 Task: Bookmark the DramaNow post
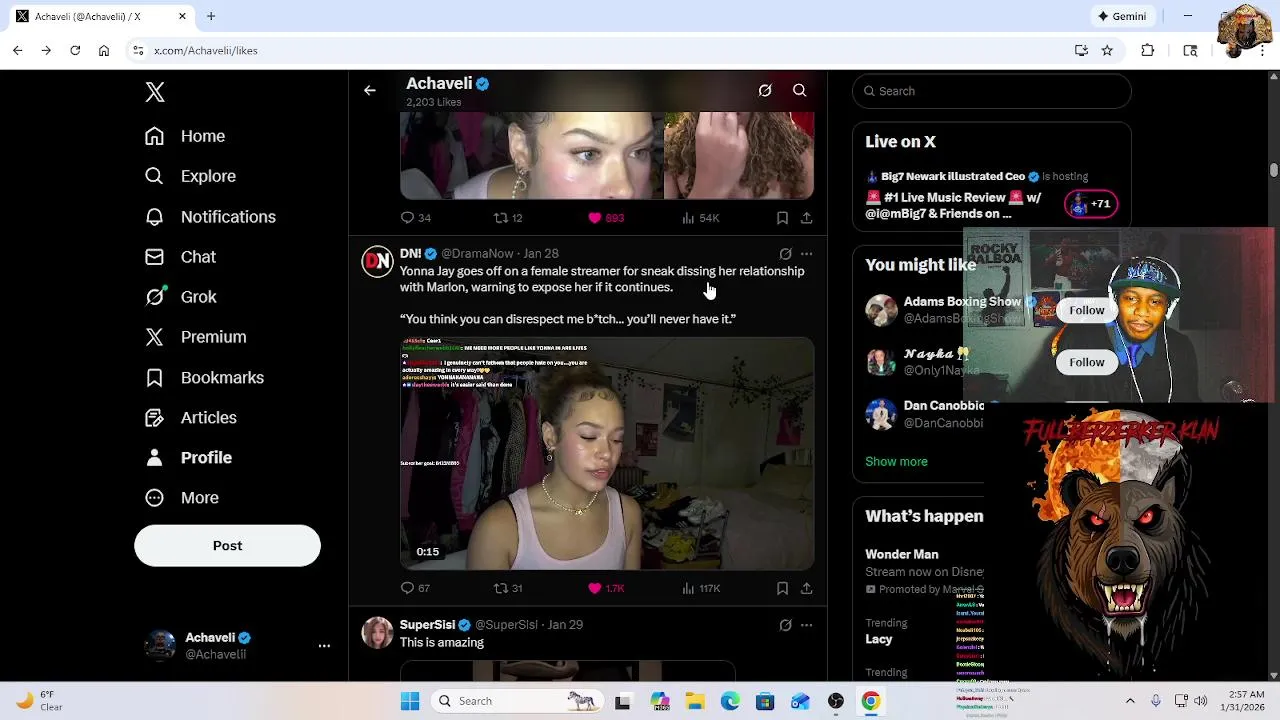click(782, 588)
